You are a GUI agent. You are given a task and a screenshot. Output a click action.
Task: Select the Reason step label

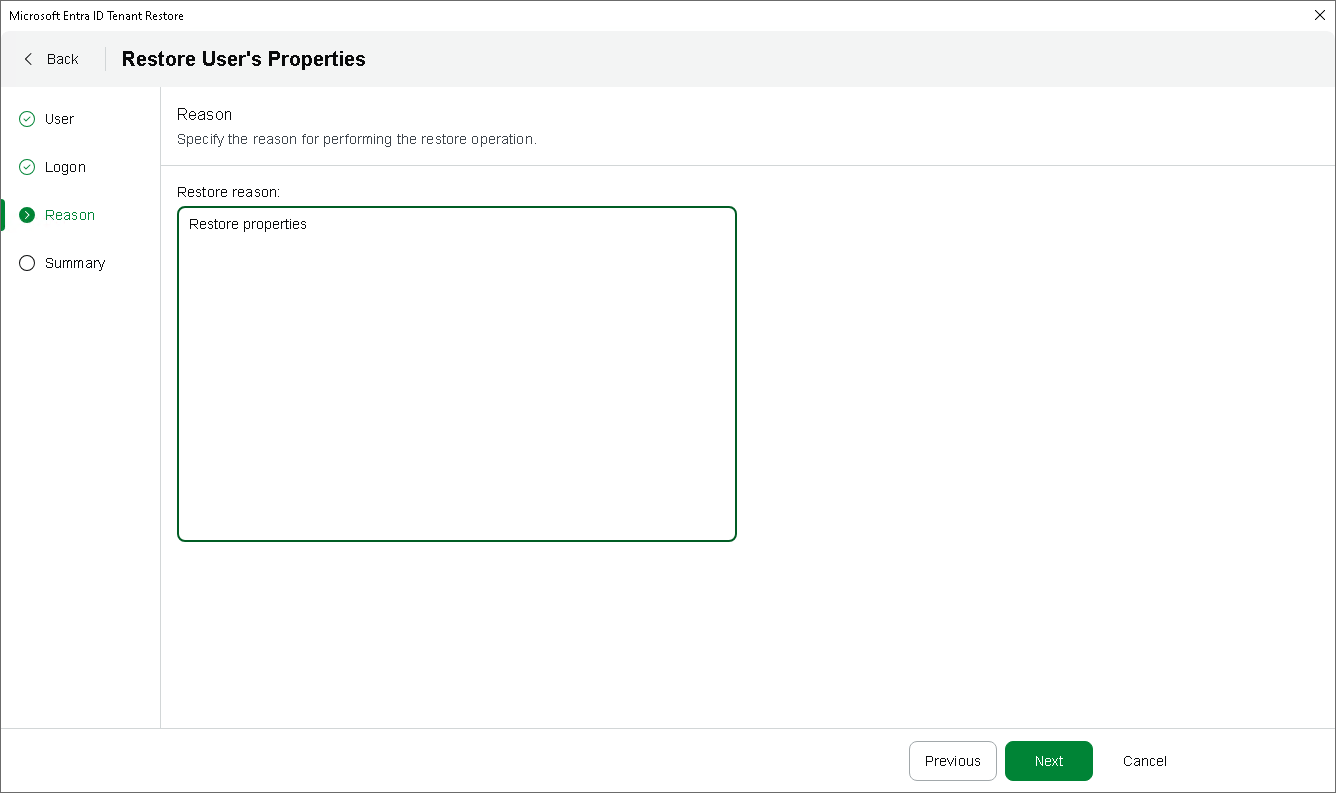[70, 215]
